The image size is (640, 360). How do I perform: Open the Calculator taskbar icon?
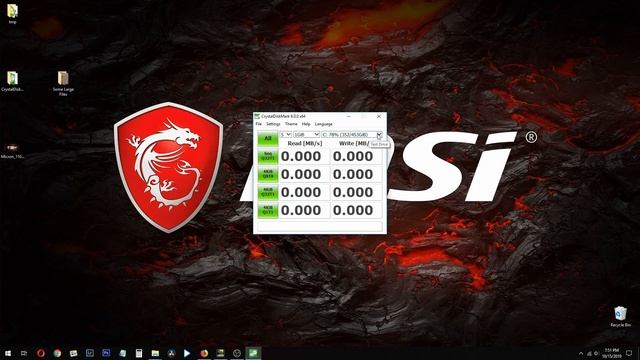[x=139, y=353]
